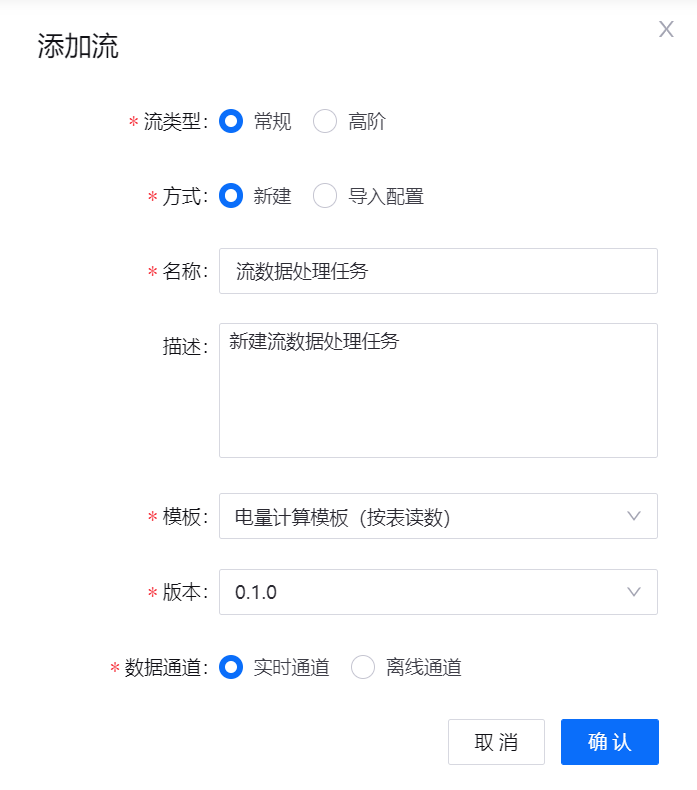Focus the 描述 description text area

438,390
